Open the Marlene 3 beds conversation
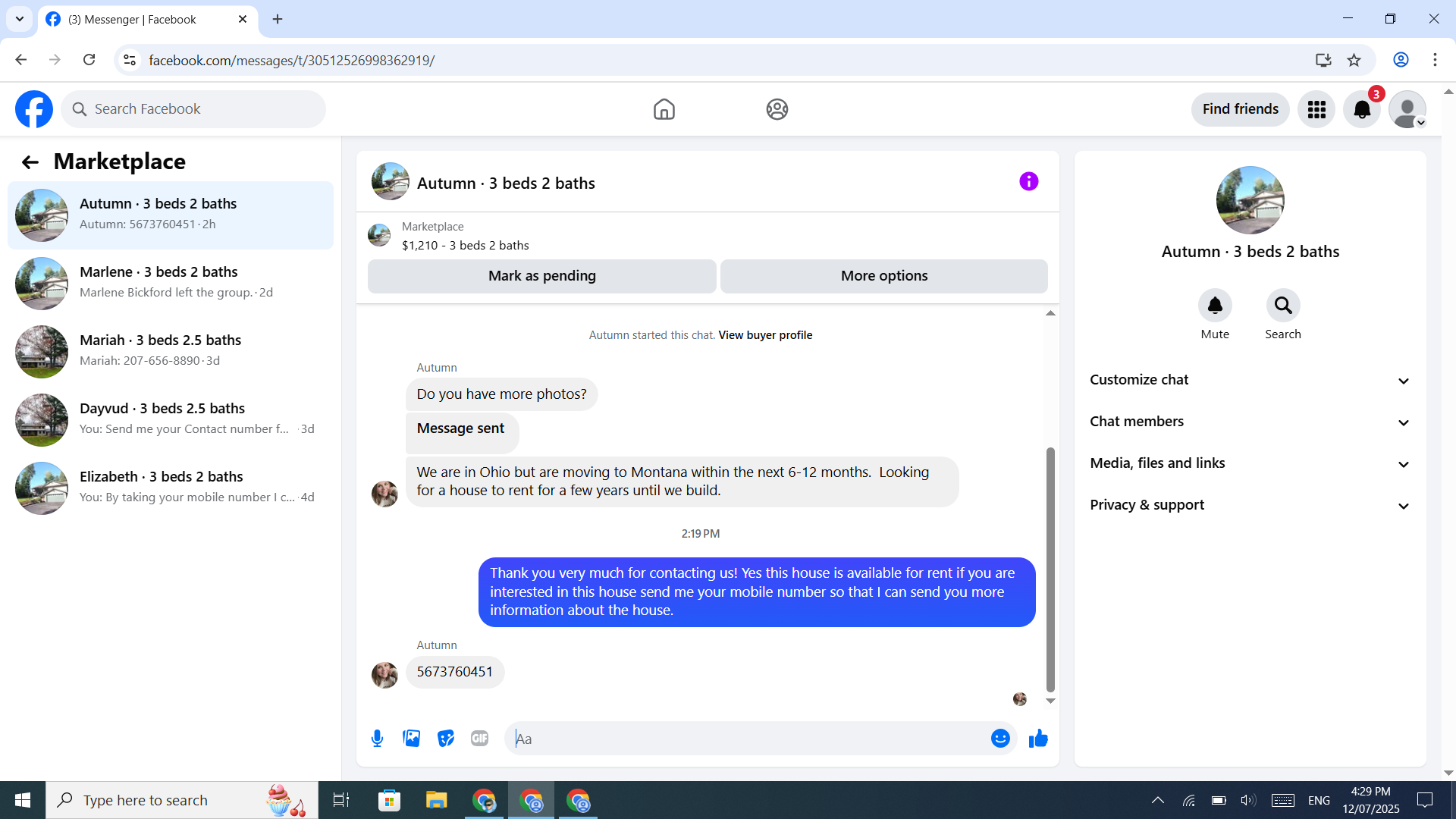1456x819 pixels. point(171,282)
